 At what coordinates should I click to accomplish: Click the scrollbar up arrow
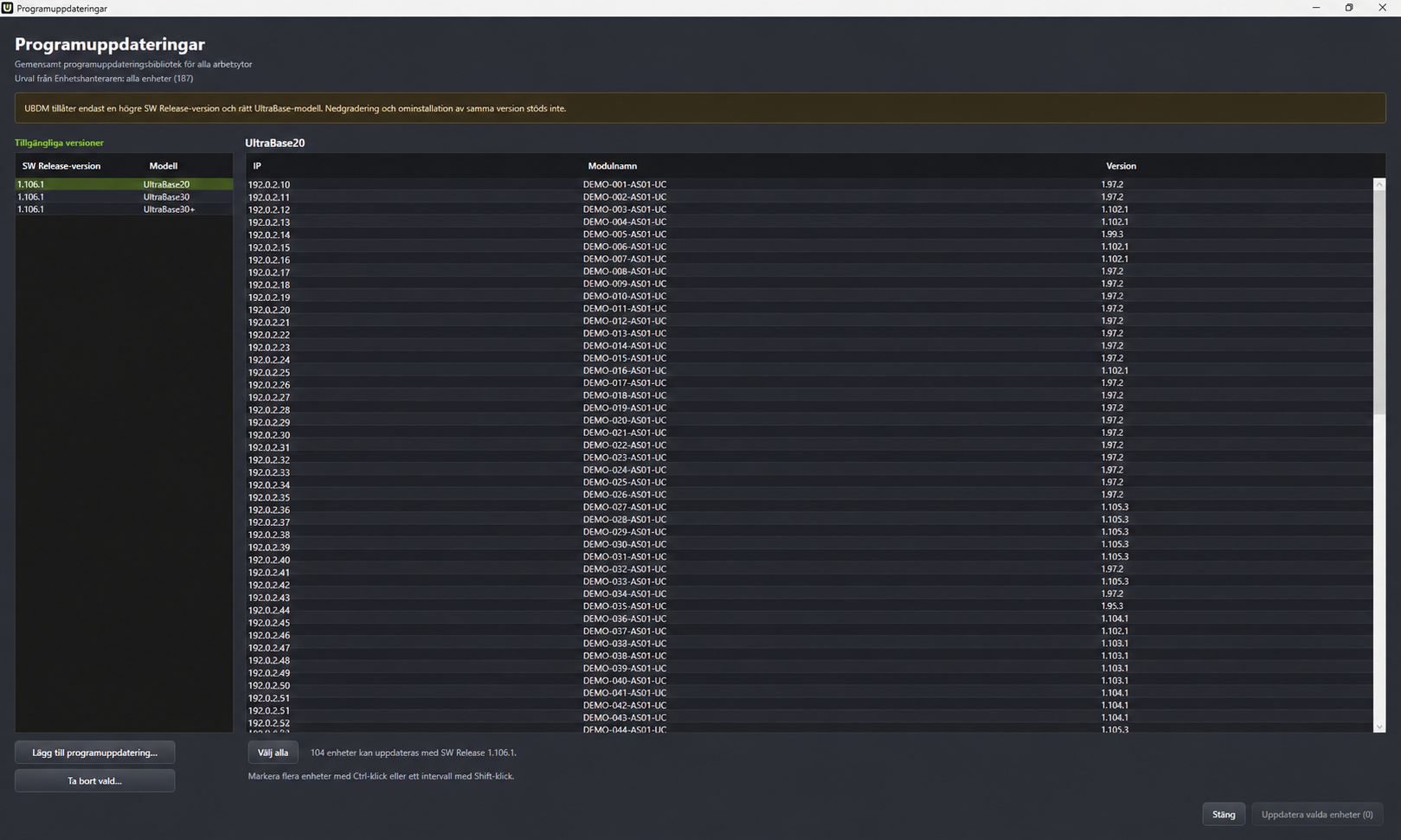click(x=1379, y=184)
